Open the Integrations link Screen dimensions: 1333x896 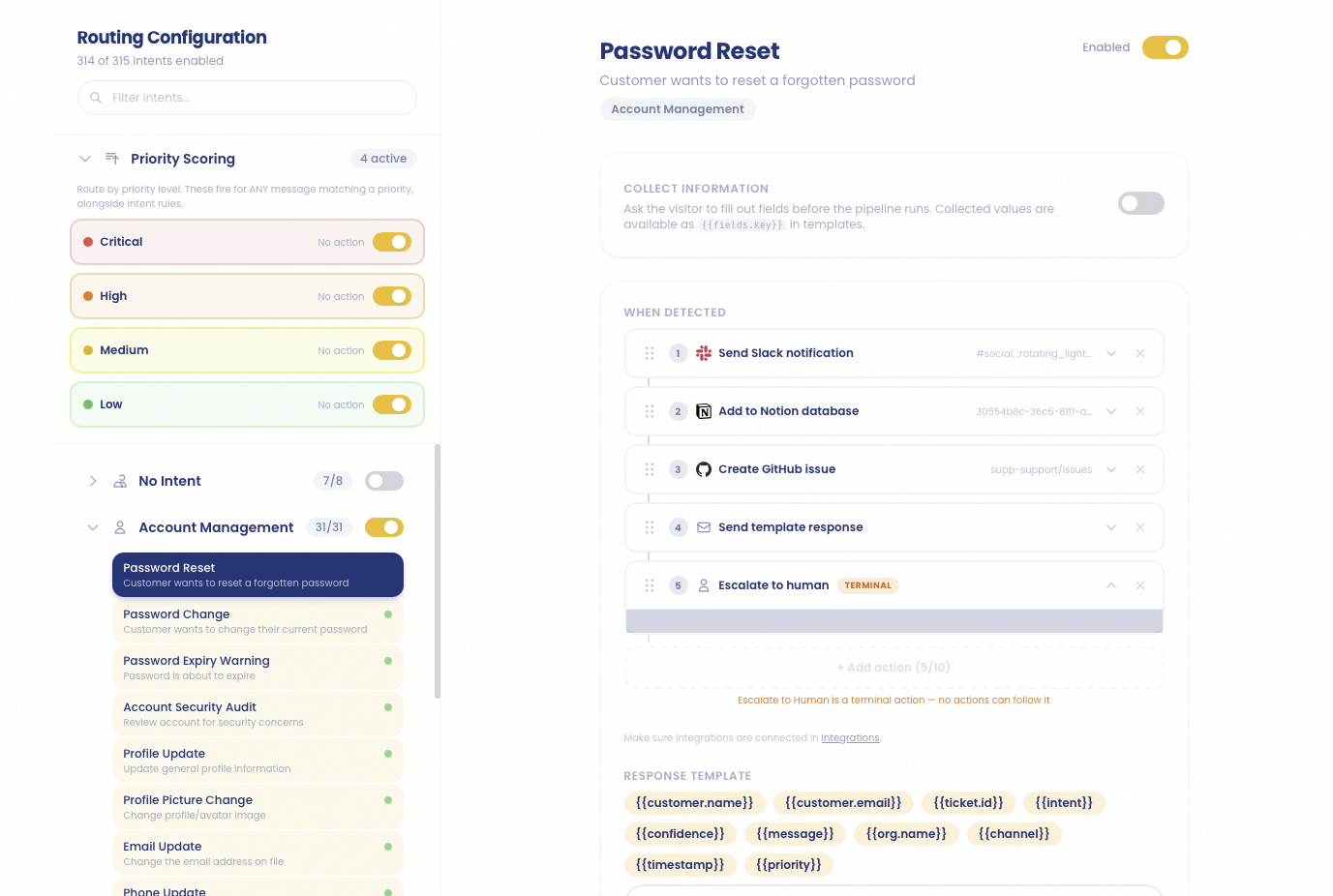(x=849, y=737)
